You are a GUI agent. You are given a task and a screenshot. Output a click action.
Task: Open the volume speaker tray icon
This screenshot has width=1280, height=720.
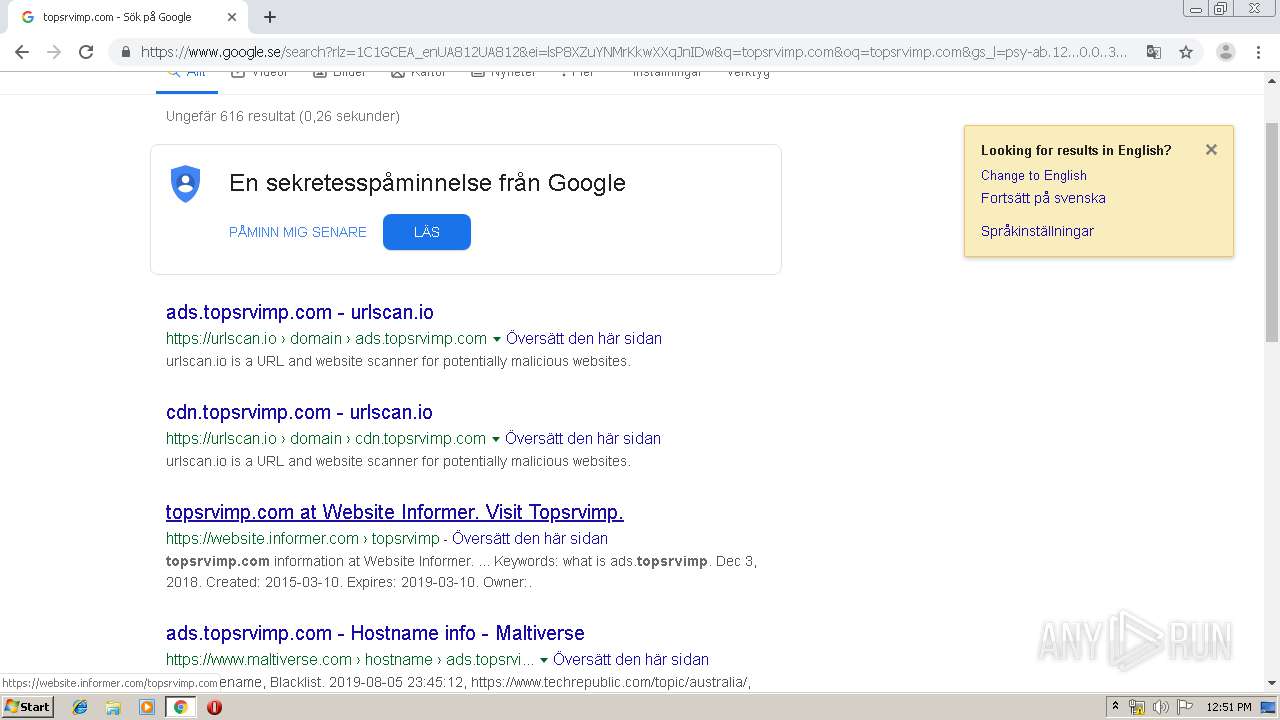(x=1161, y=707)
